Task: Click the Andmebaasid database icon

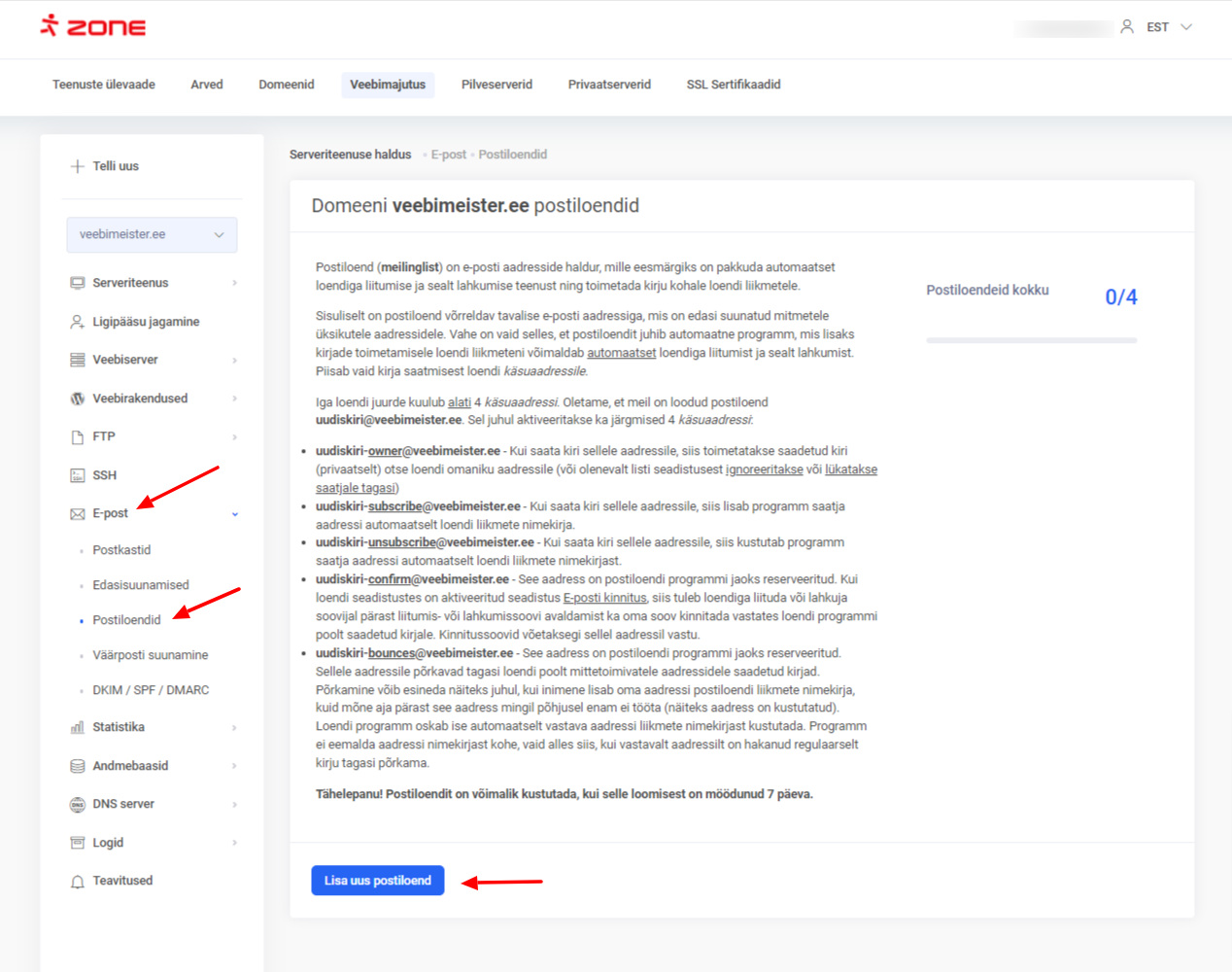Action: pos(78,766)
